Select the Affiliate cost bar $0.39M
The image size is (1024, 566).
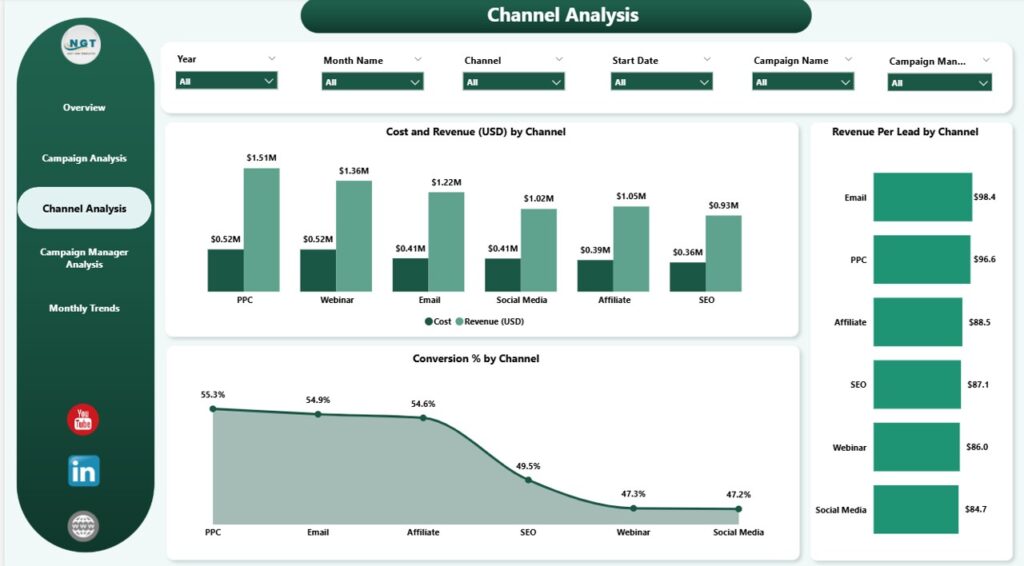tap(595, 275)
